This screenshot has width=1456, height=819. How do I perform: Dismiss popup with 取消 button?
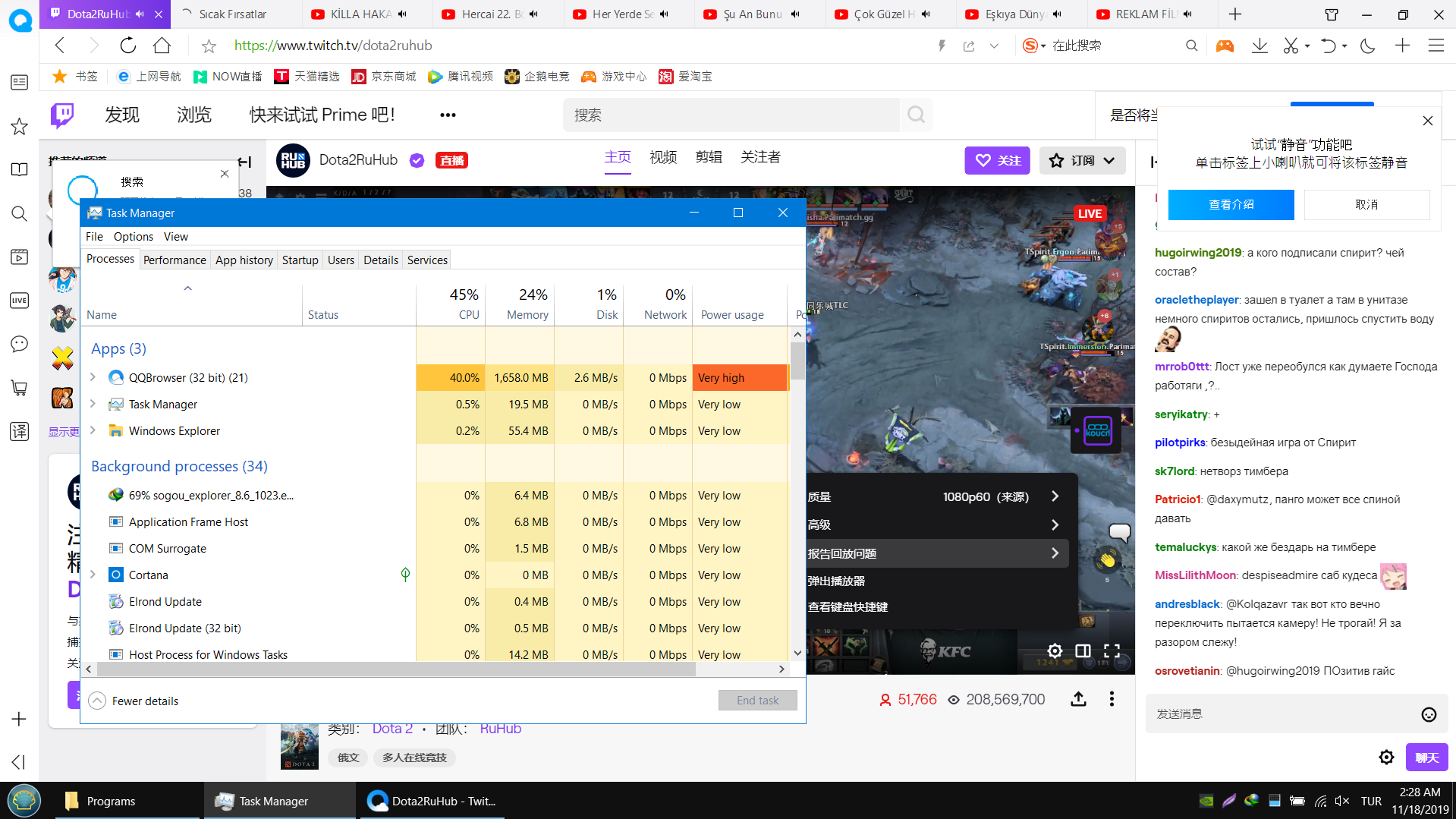pos(1366,204)
